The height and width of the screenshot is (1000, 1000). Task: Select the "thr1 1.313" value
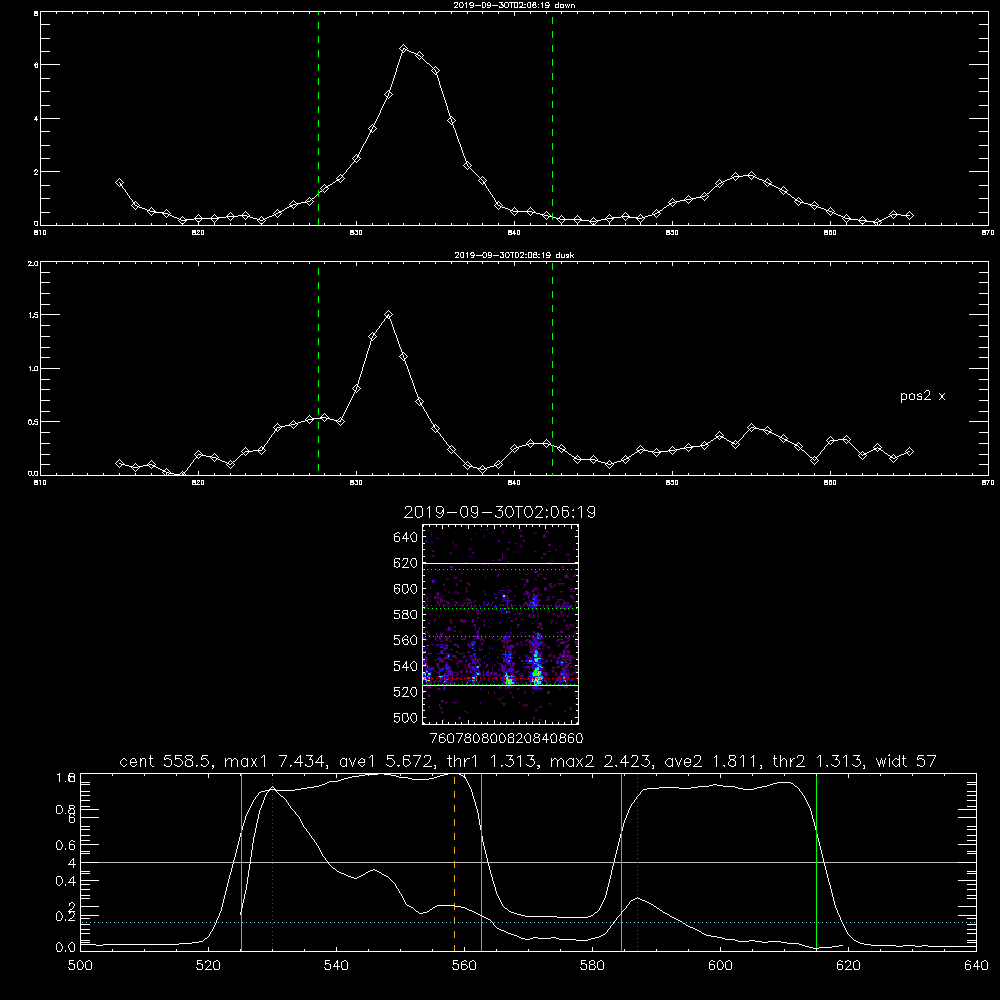coord(491,761)
